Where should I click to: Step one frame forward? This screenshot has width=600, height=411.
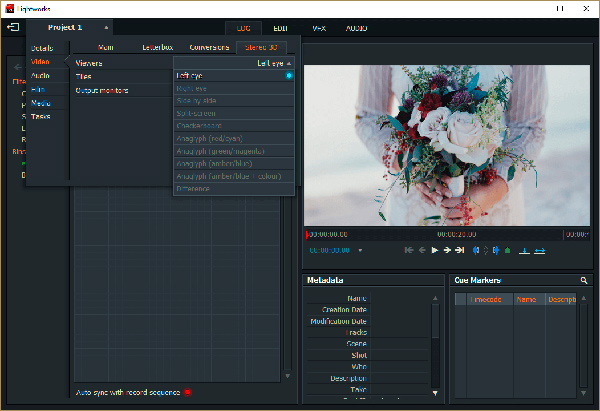(447, 250)
